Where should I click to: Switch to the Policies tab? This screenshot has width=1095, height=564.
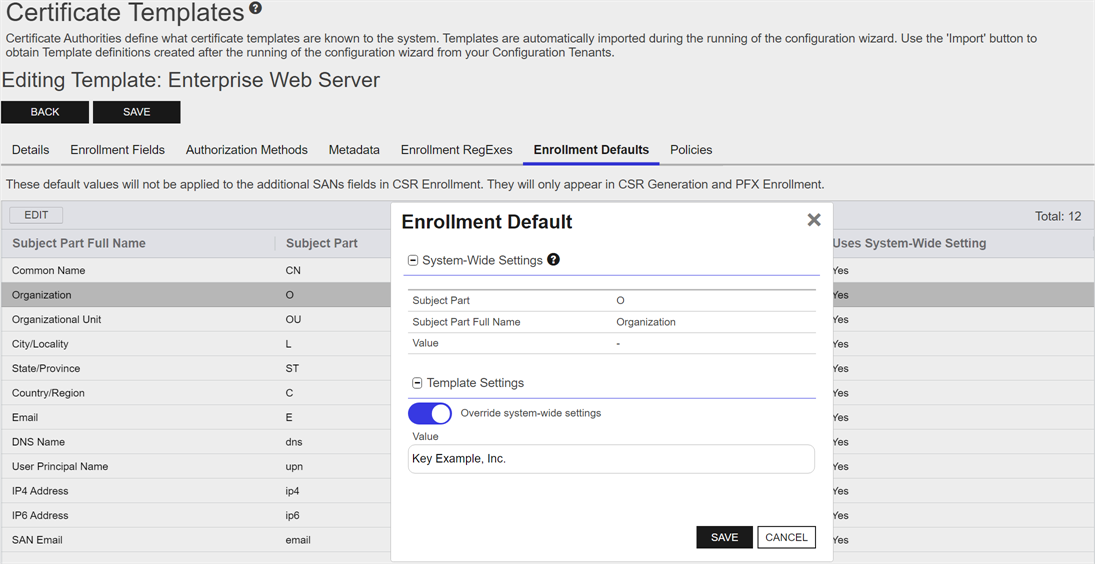point(691,150)
